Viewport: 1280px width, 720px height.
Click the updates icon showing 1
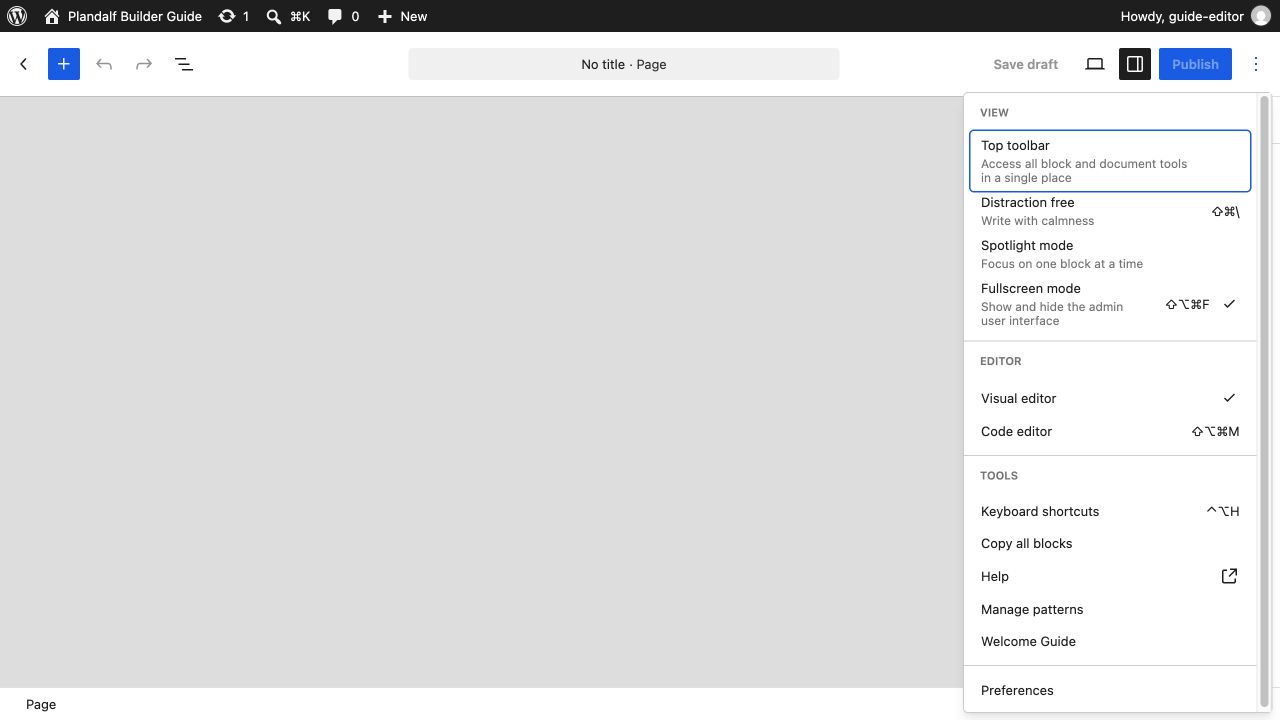tap(234, 16)
